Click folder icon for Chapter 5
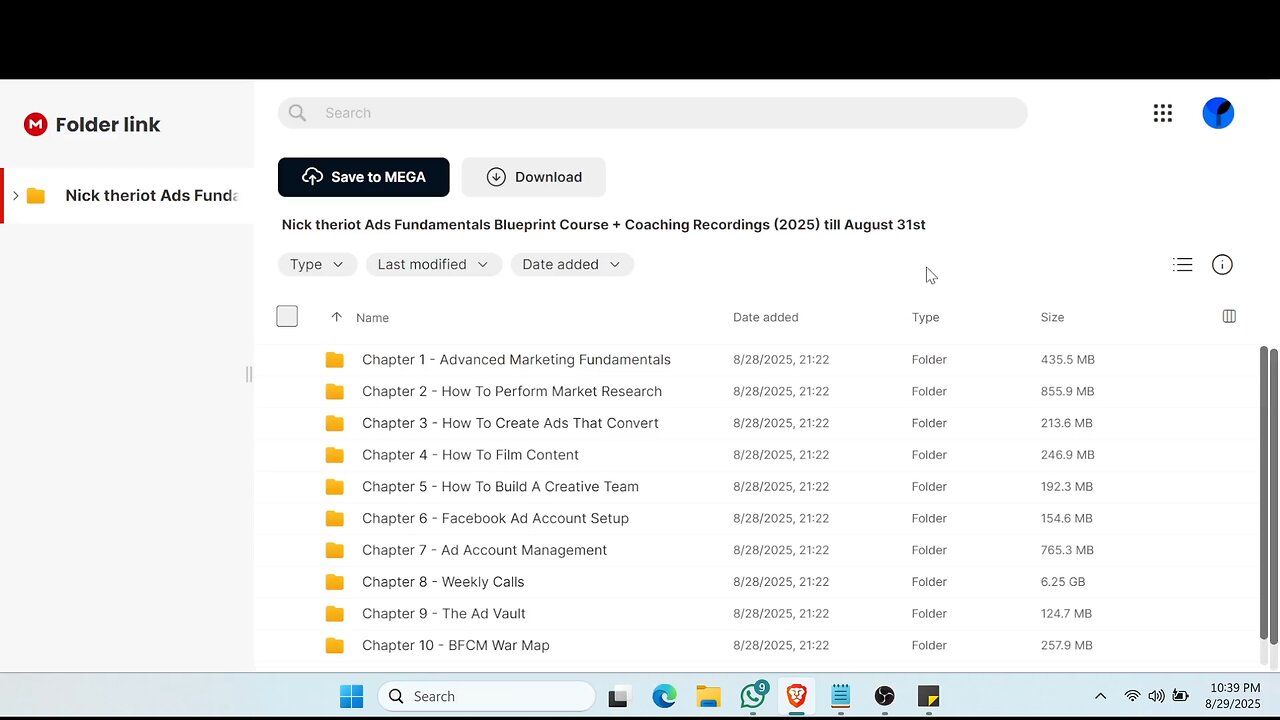This screenshot has height=720, width=1280. (335, 487)
